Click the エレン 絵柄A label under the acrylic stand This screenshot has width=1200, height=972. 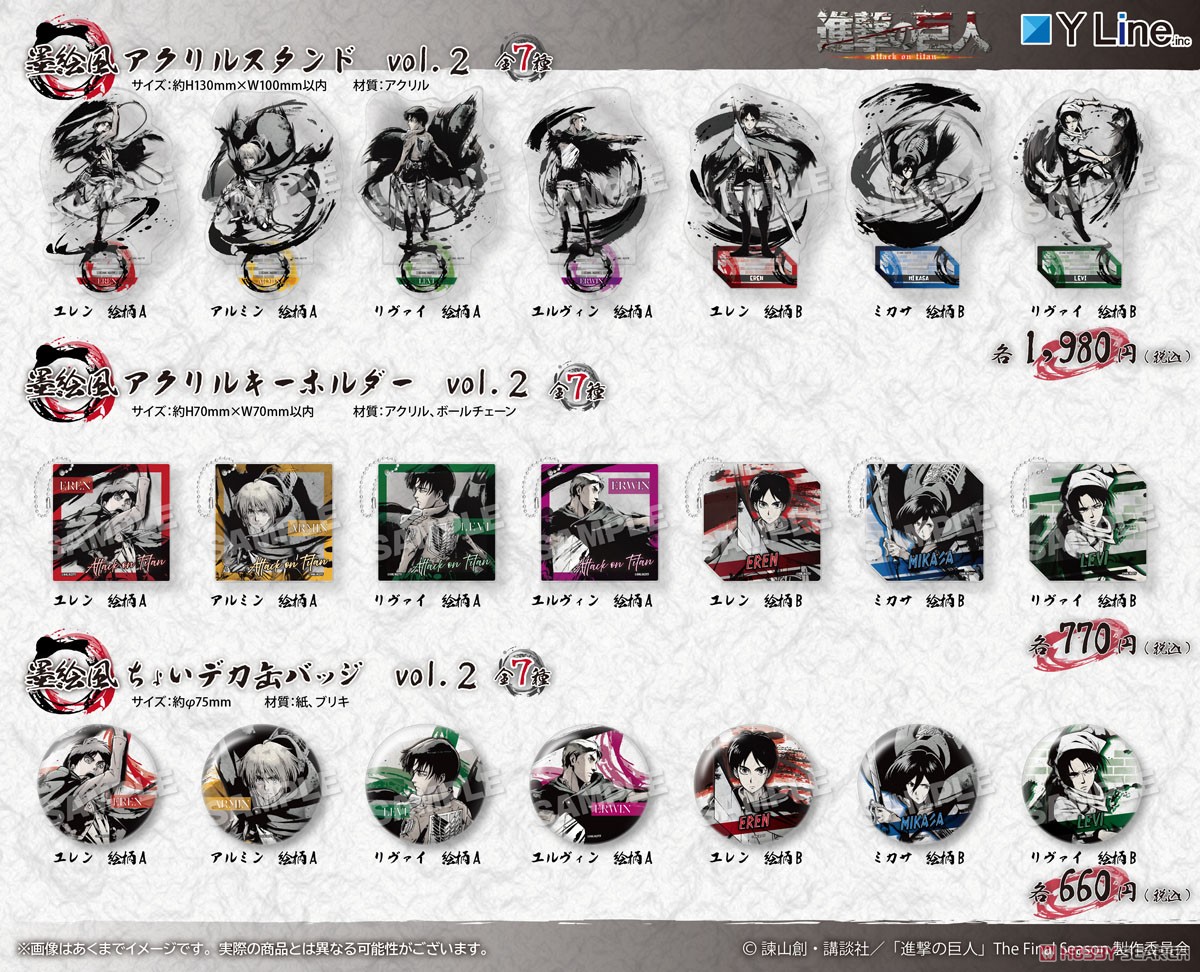tap(99, 313)
